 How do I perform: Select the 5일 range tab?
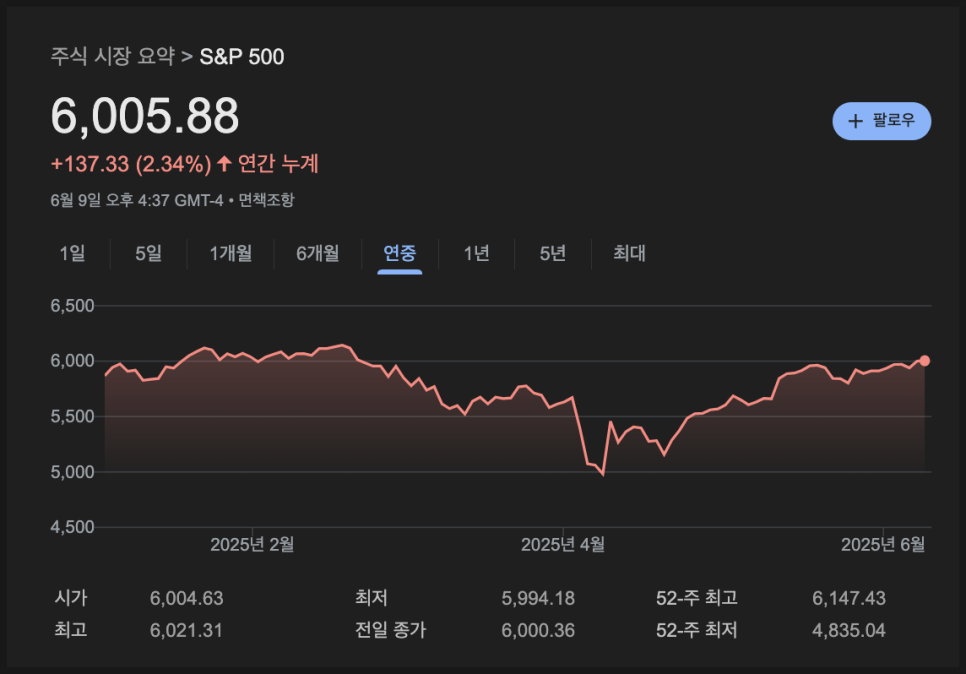(x=148, y=253)
